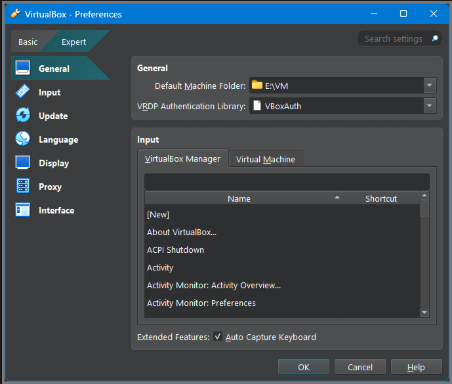Select the Input keyboard icon in sidebar
Image resolution: width=452 pixels, height=384 pixels.
coord(23,92)
